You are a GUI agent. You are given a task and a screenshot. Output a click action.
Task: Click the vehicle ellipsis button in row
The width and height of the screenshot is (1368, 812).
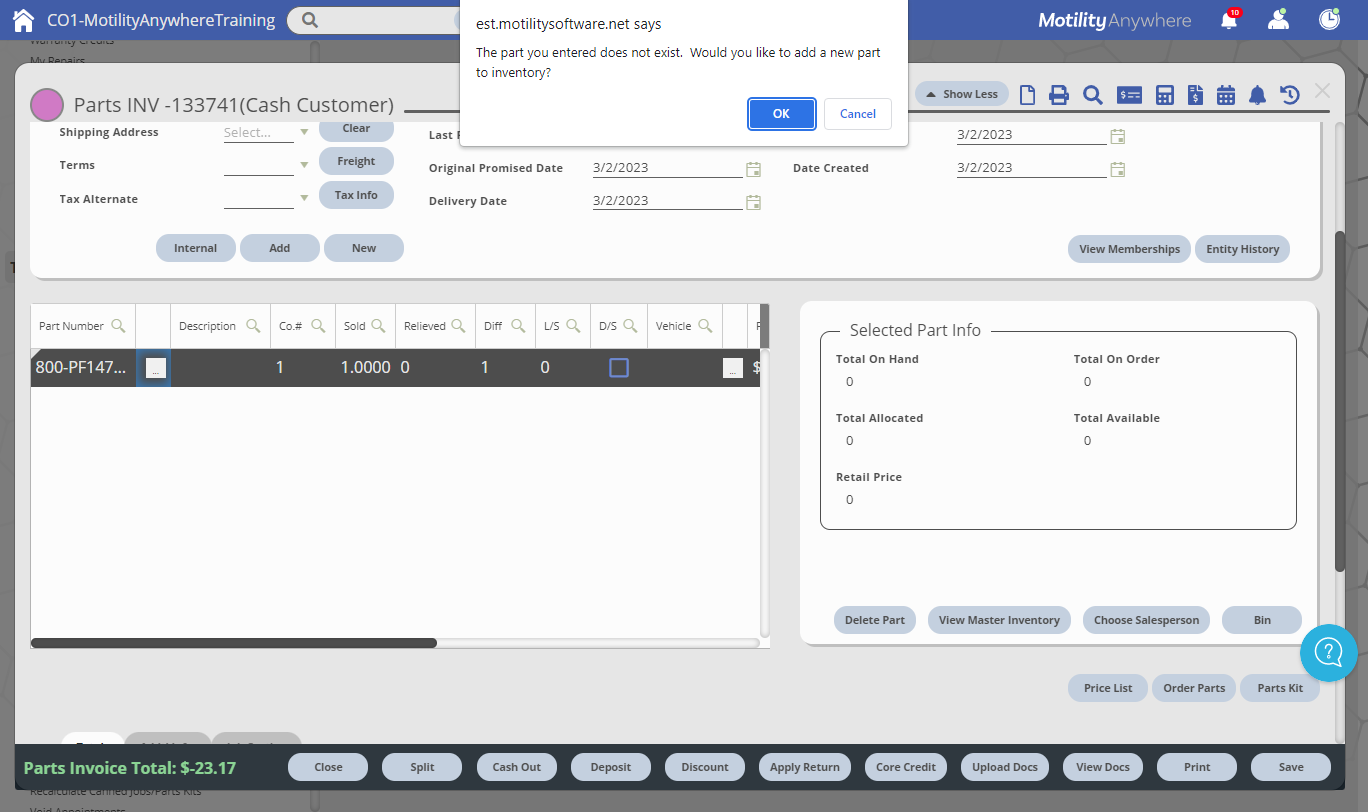(x=733, y=368)
